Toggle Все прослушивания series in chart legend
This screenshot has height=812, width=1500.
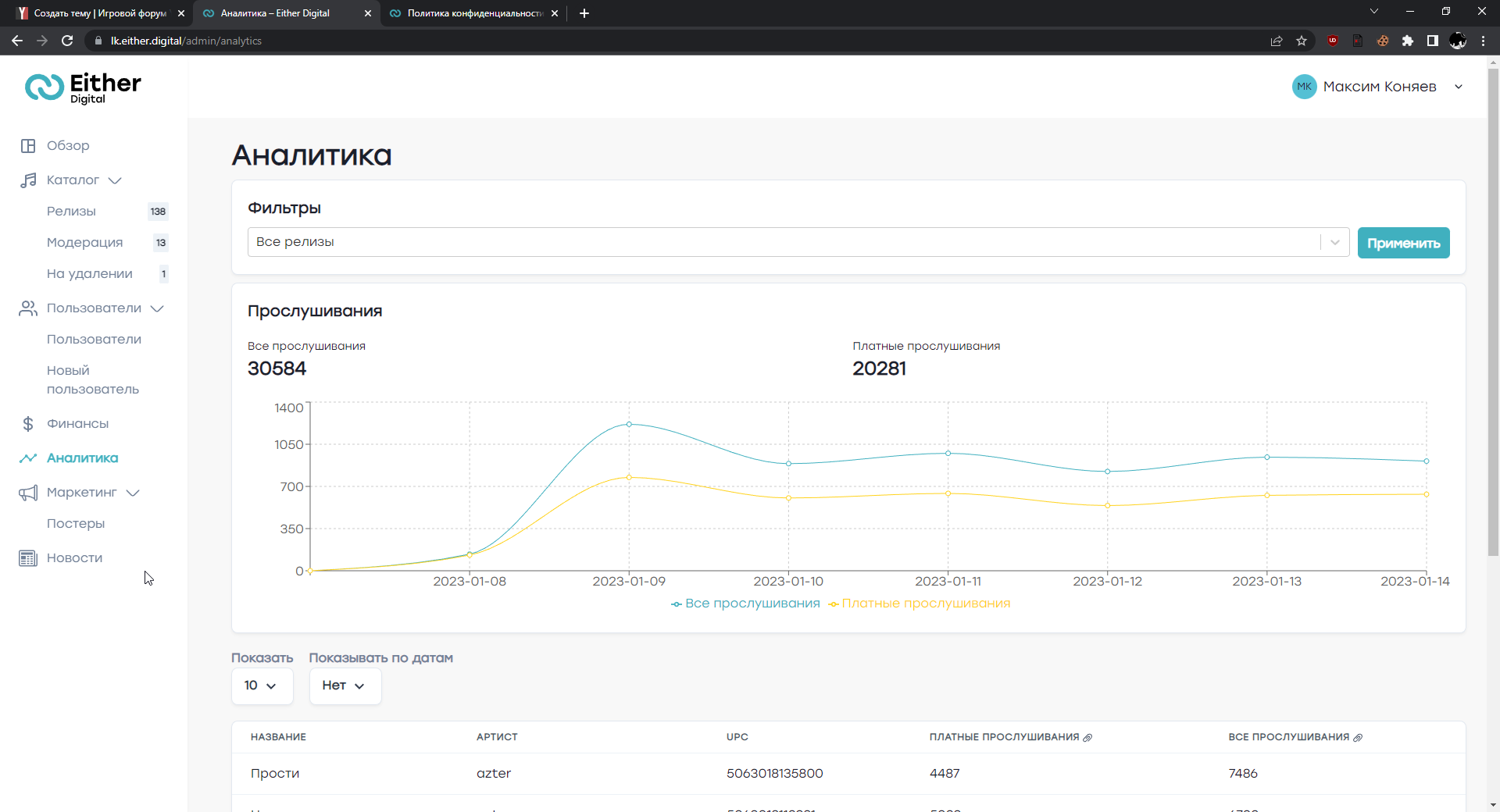click(745, 604)
